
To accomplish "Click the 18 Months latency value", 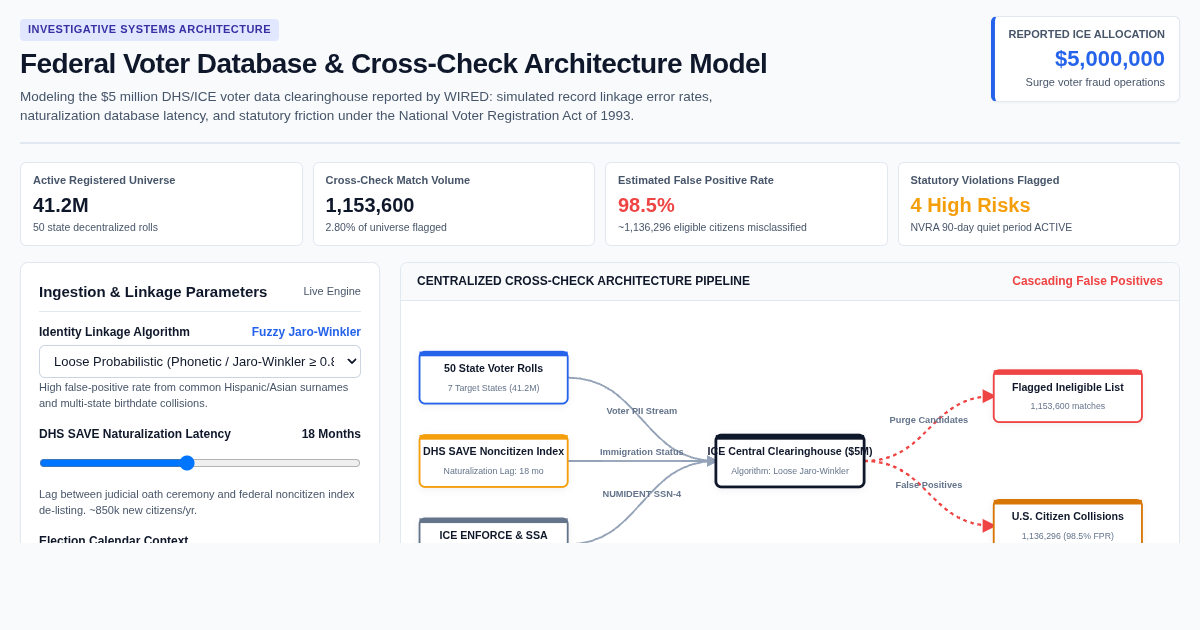I will [x=331, y=434].
